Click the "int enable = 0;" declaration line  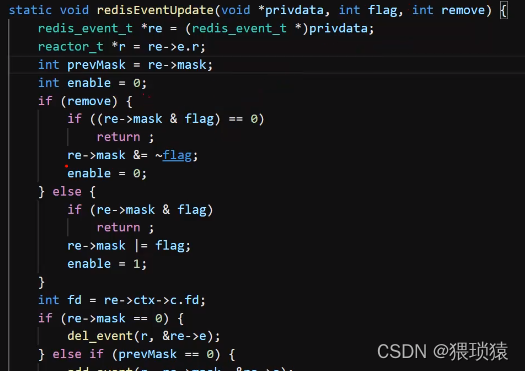(92, 83)
